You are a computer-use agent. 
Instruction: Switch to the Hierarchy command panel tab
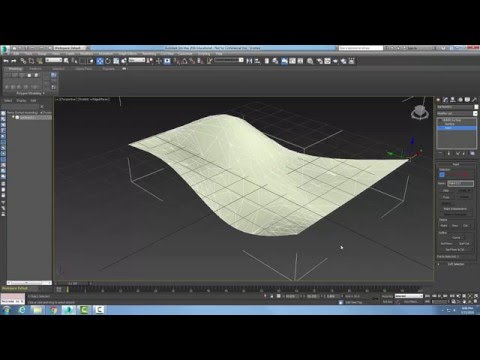453,100
